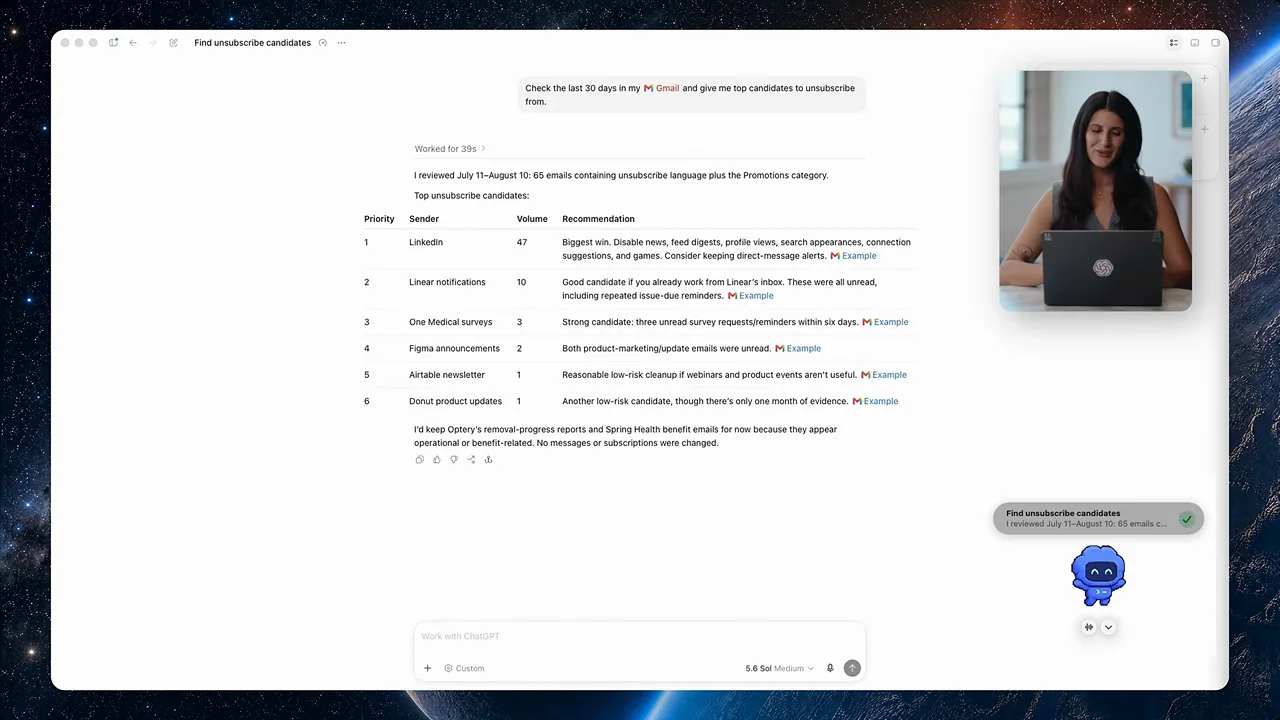Open the Gmail mention in the user prompt
1280x720 pixels.
coord(661,88)
